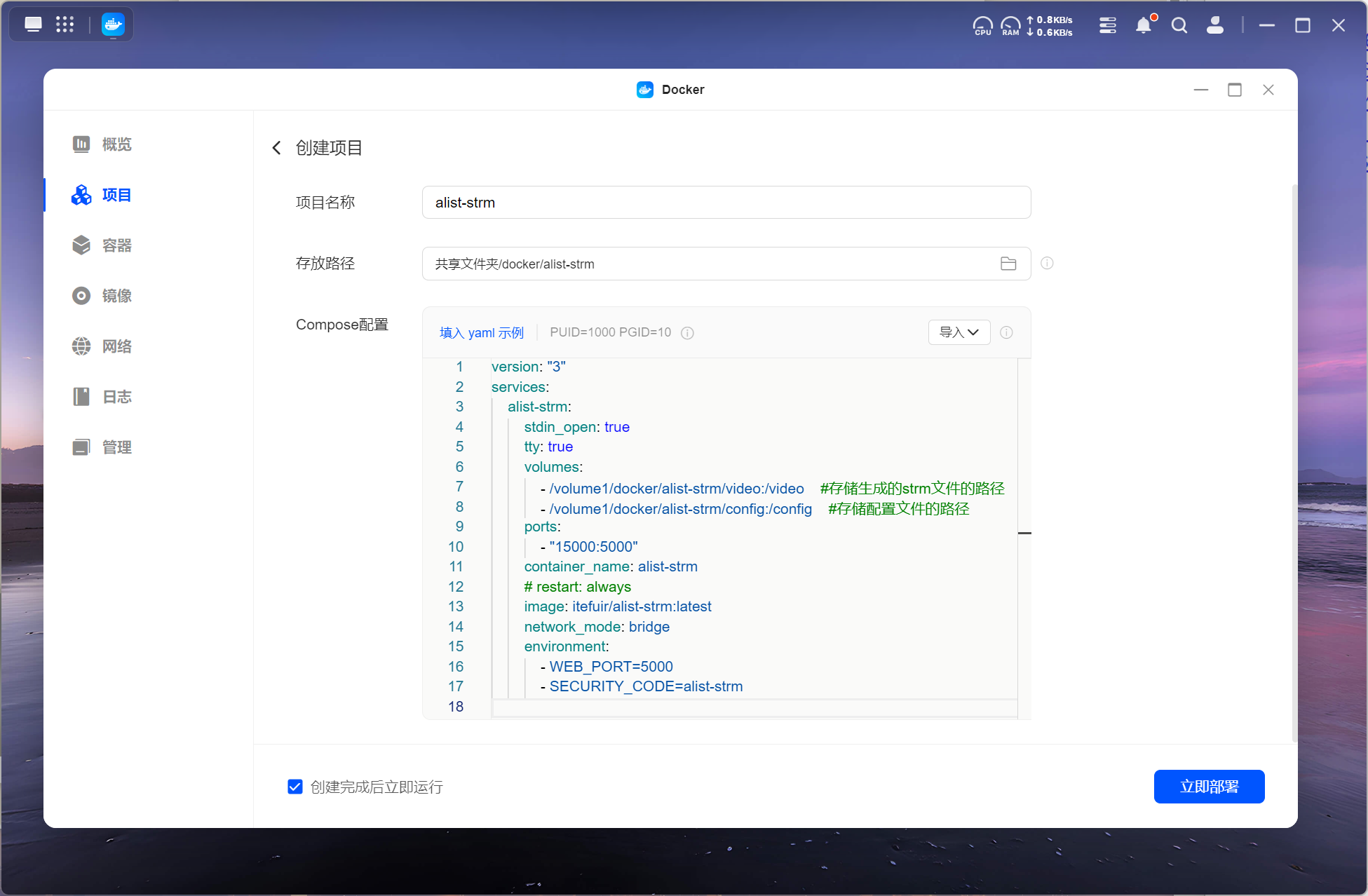1368x896 pixels.
Task: Click the folder browse icon in storage path
Action: [1008, 264]
